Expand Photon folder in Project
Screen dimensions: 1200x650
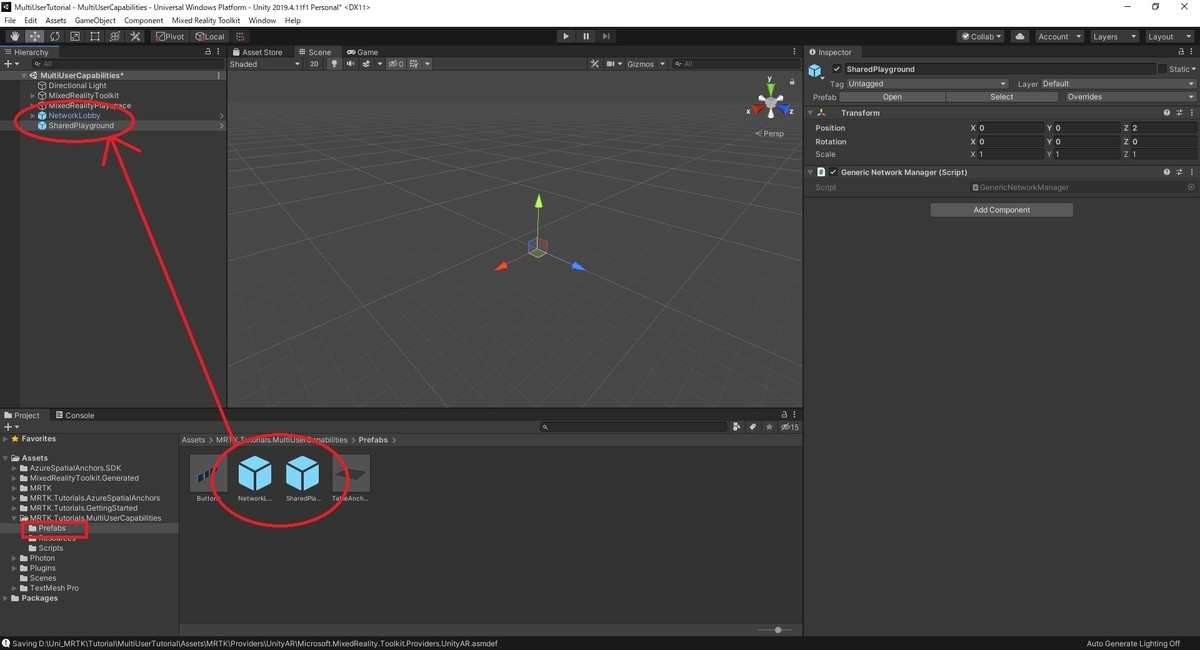coord(14,558)
